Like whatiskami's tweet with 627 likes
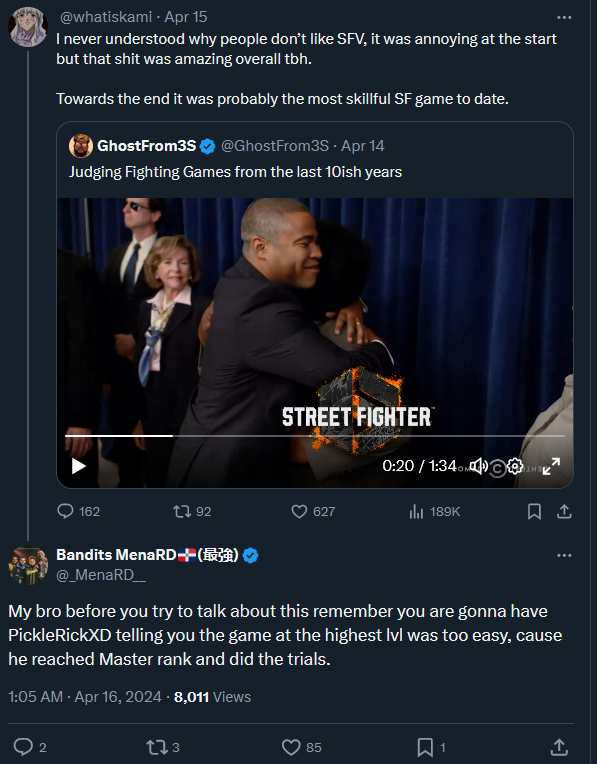Screen dimensions: 597x764 click(313, 511)
